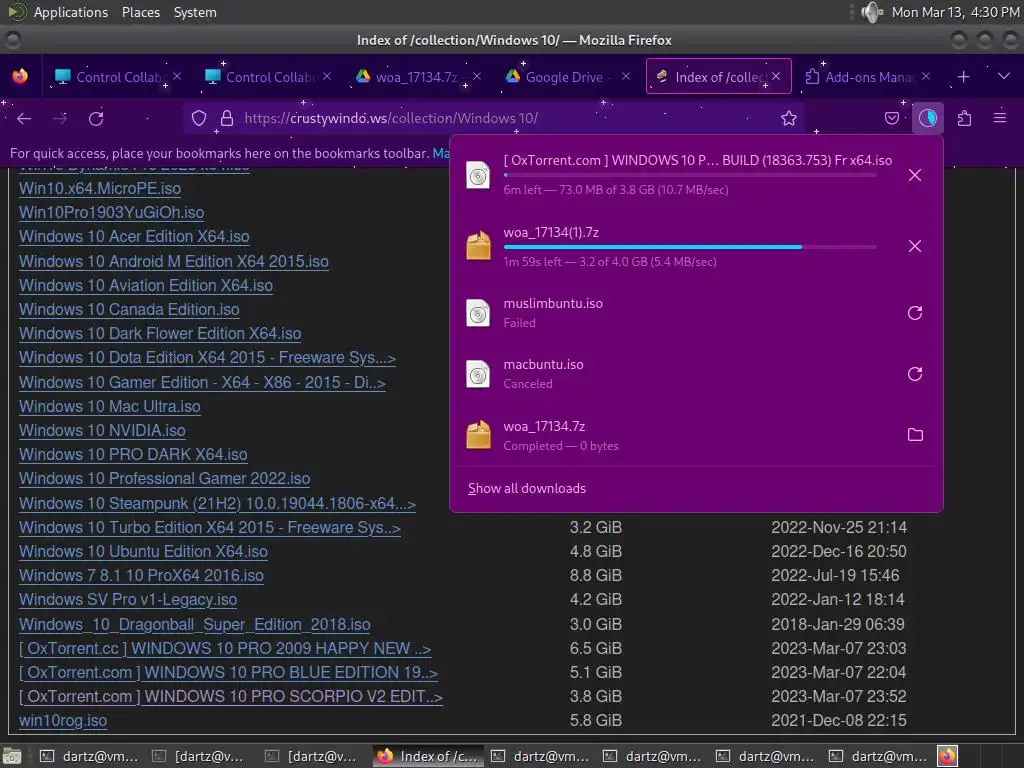Toggle the downloads panel toolbar button

tap(928, 118)
